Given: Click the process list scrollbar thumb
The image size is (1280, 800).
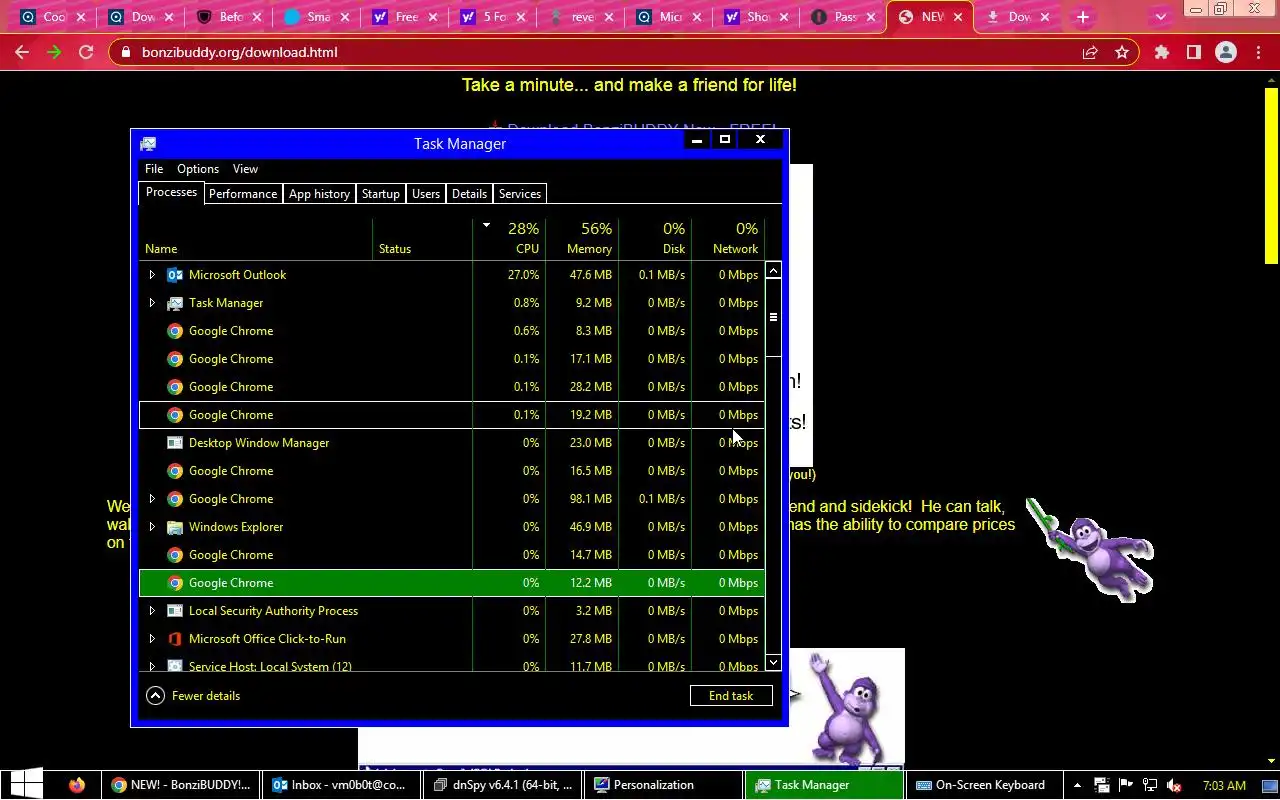Looking at the screenshot, I should pos(773,318).
